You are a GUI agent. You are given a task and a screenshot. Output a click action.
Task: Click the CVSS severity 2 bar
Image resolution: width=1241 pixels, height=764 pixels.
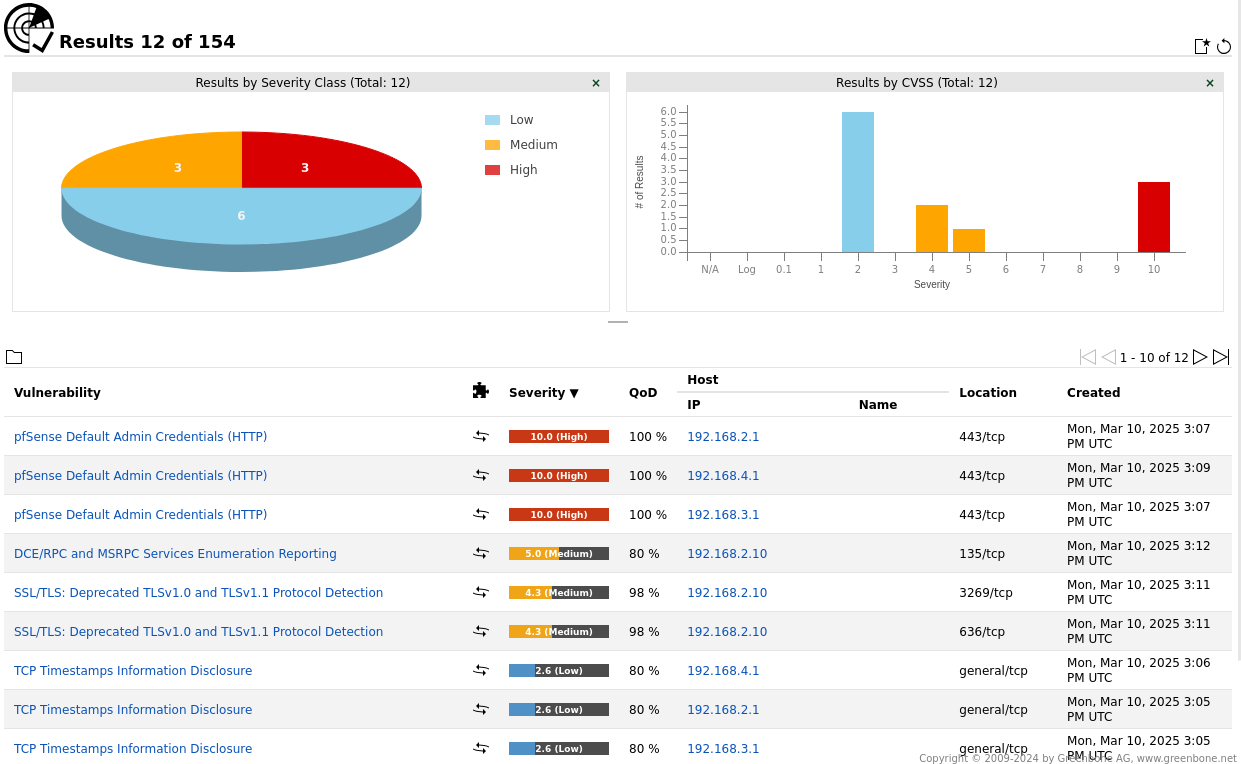(858, 182)
